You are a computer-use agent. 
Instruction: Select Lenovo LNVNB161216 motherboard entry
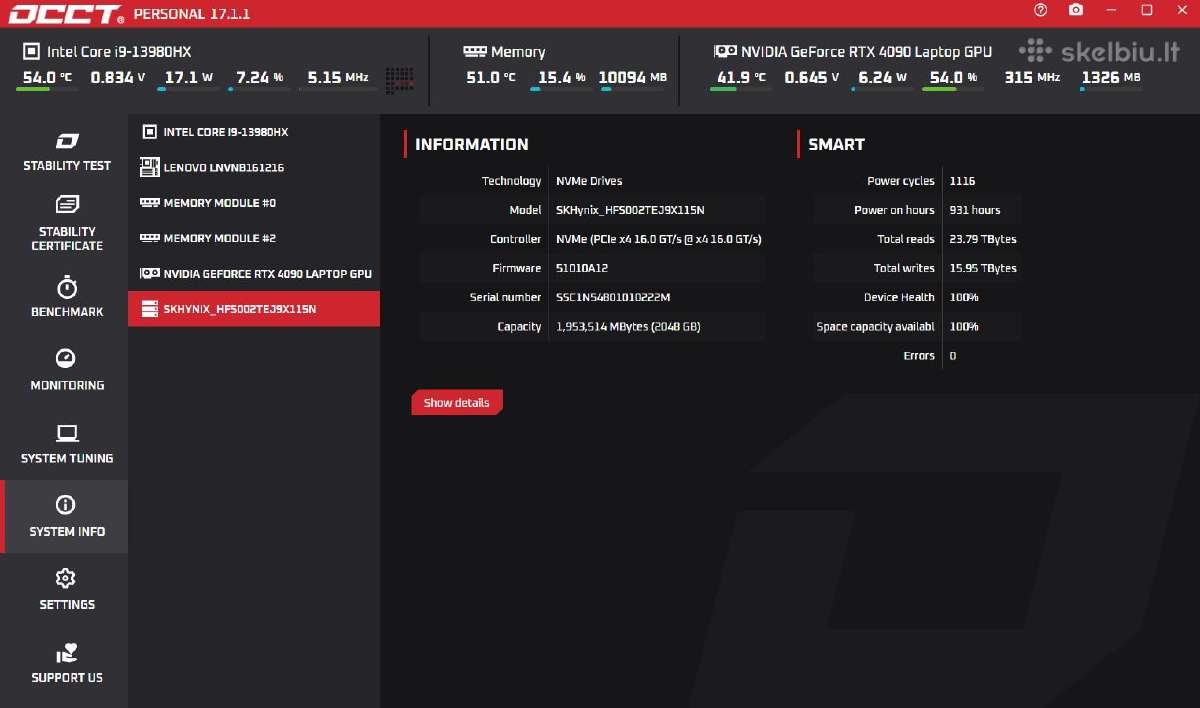coord(254,167)
